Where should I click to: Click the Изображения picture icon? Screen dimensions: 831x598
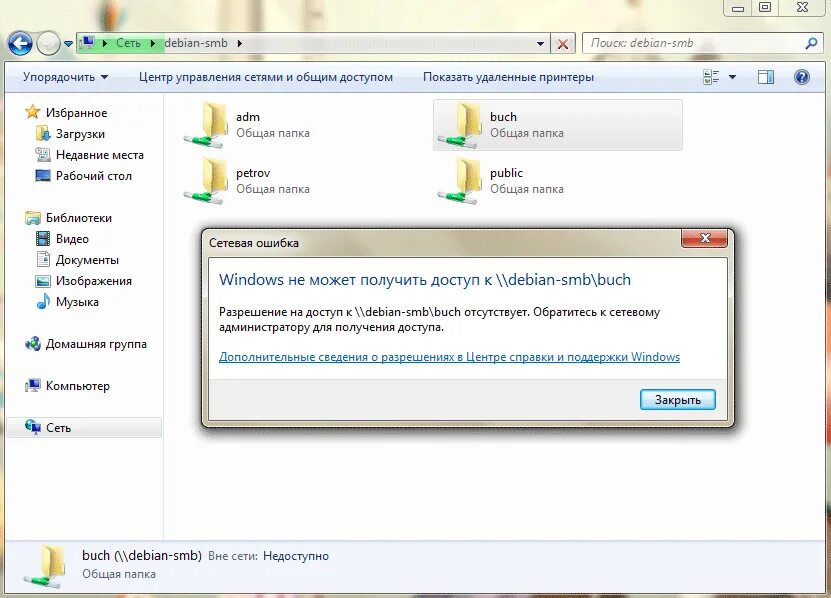pos(42,281)
